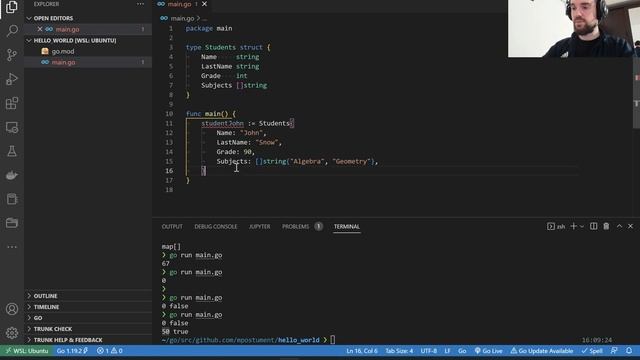Screen dimensions: 640x360
Task: Expand Trunk Help & Feedback section
Action: coord(68,340)
